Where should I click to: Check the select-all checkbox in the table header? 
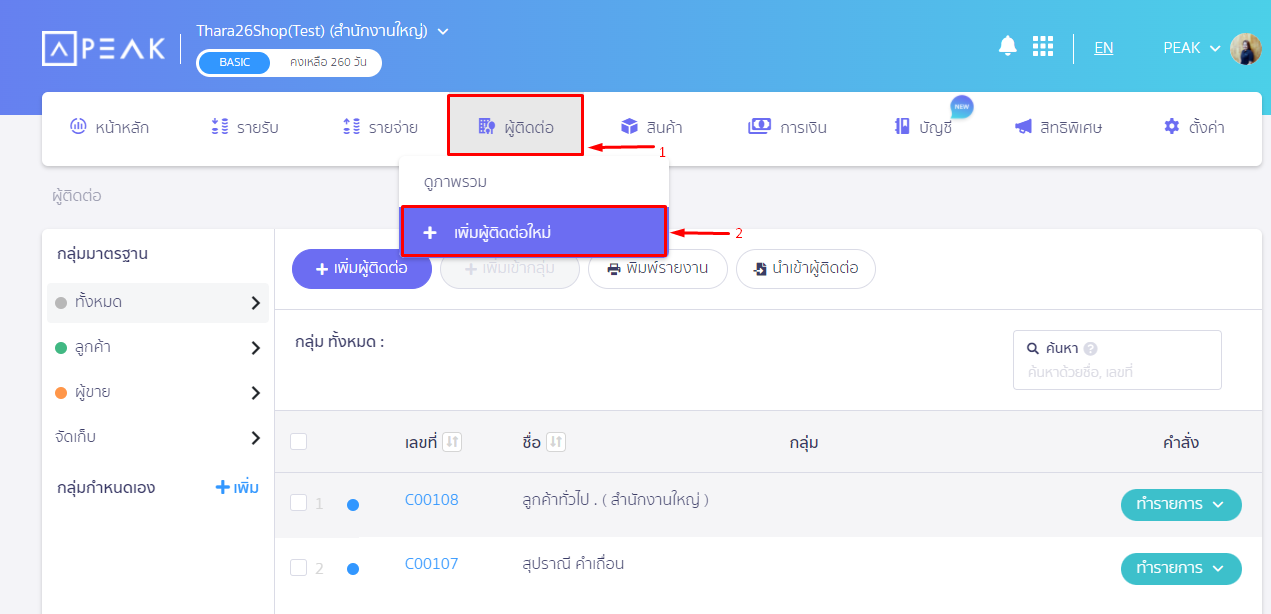298,440
